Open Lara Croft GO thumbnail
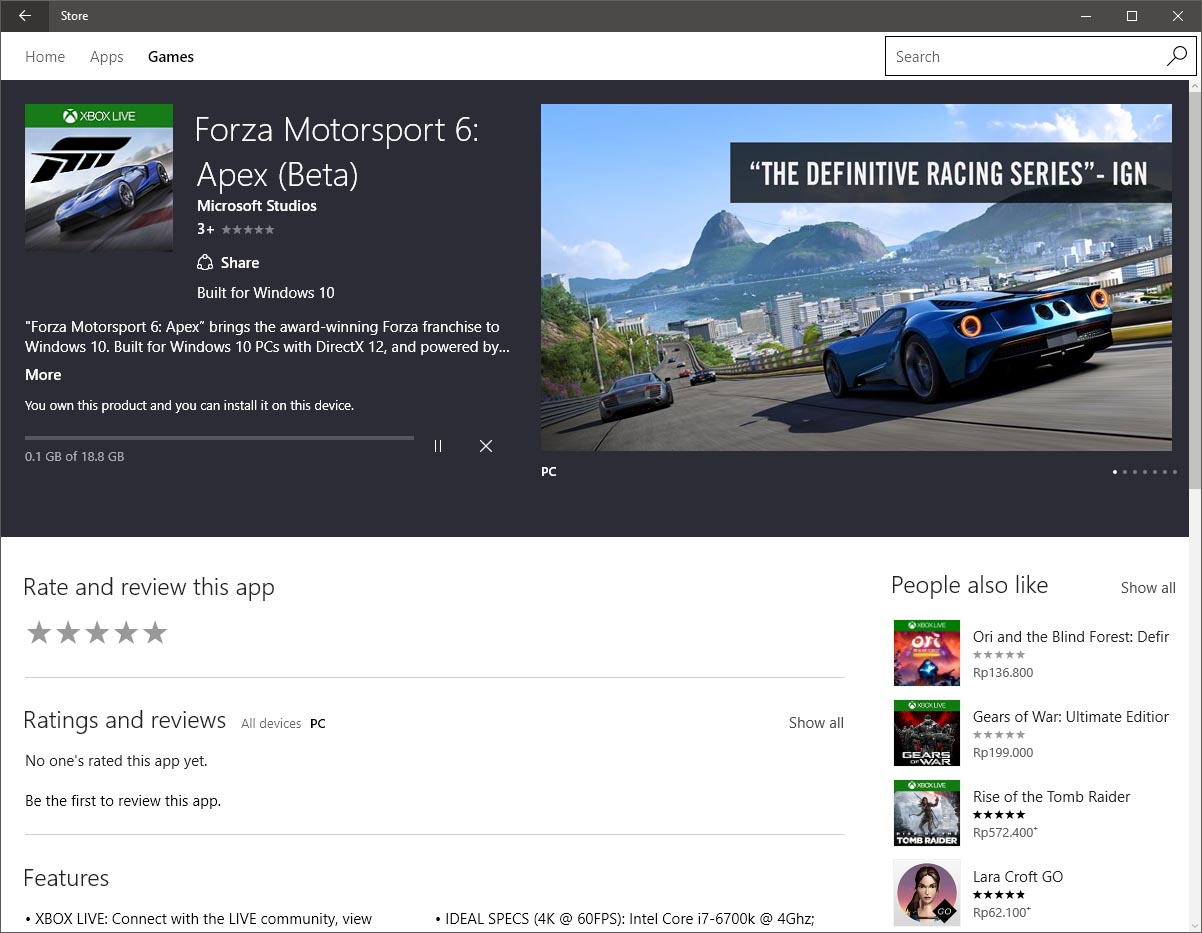The height and width of the screenshot is (933, 1202). click(x=926, y=893)
